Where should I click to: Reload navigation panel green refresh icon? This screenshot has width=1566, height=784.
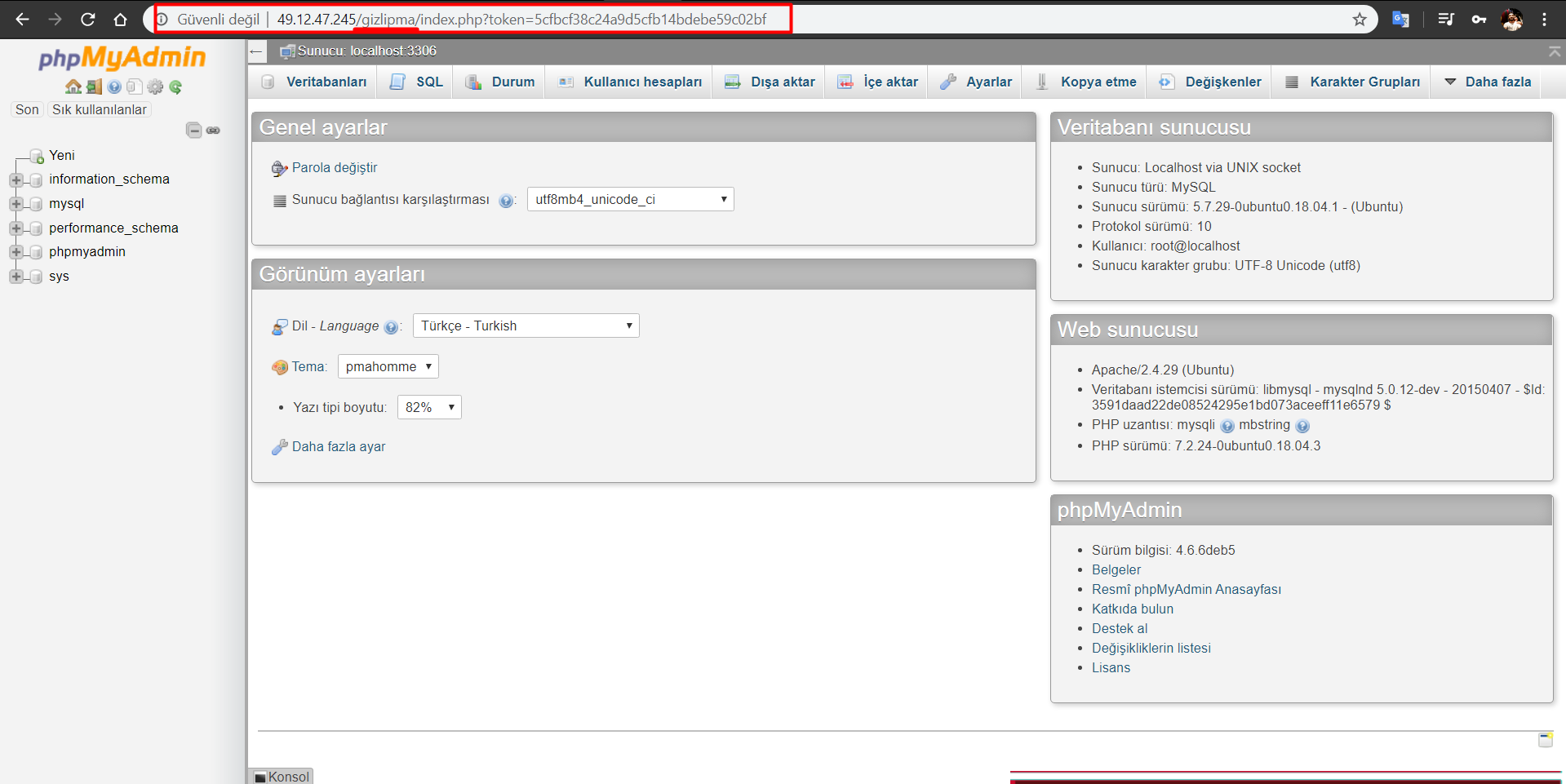point(175,86)
